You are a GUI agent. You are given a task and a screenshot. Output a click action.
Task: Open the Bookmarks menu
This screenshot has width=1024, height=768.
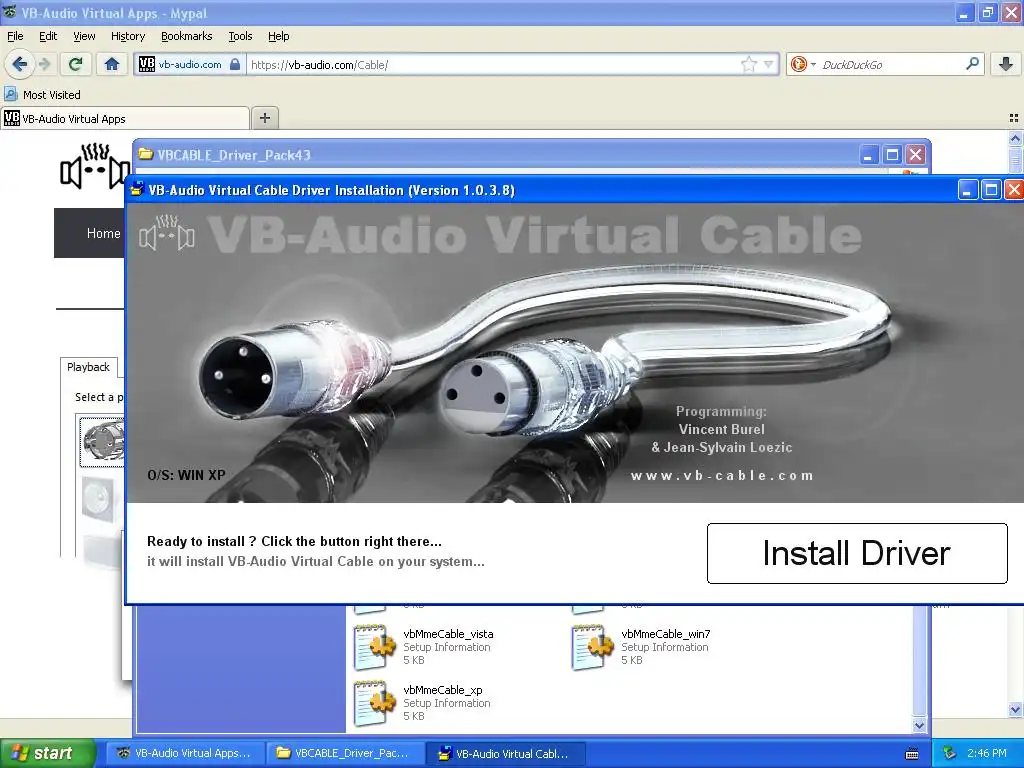coord(186,36)
